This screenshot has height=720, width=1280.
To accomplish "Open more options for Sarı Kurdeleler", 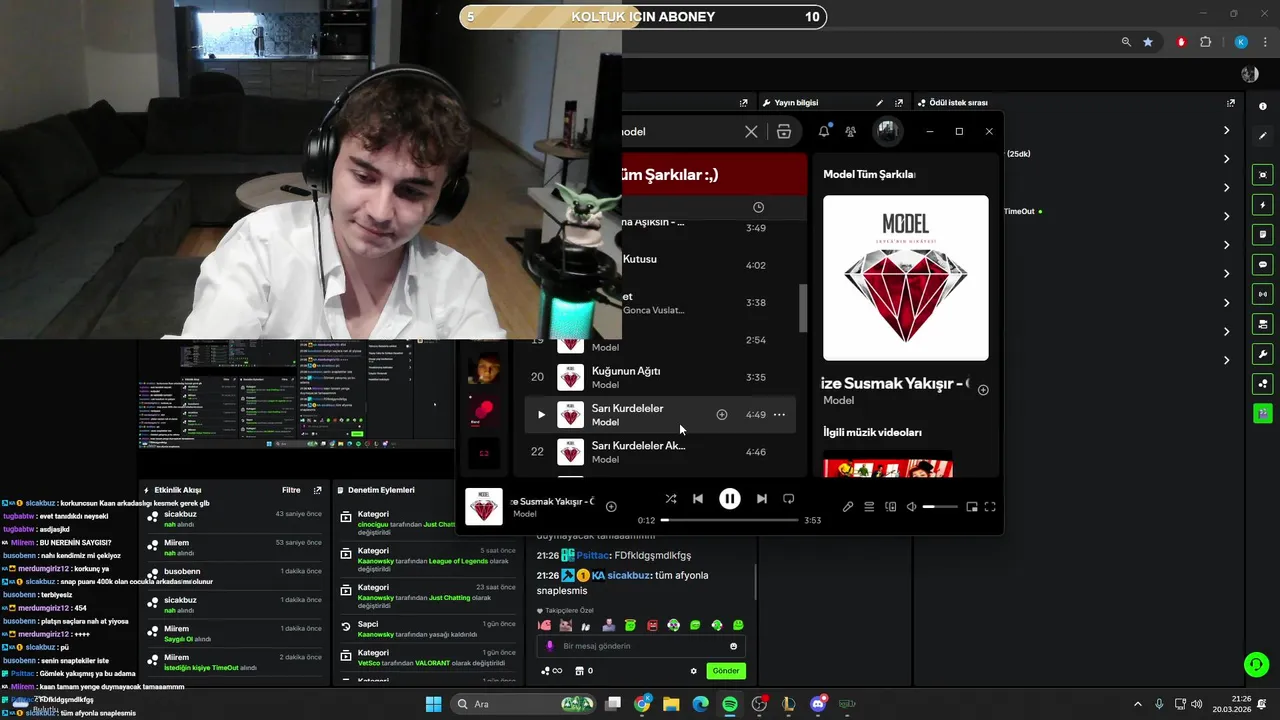I will click(779, 415).
